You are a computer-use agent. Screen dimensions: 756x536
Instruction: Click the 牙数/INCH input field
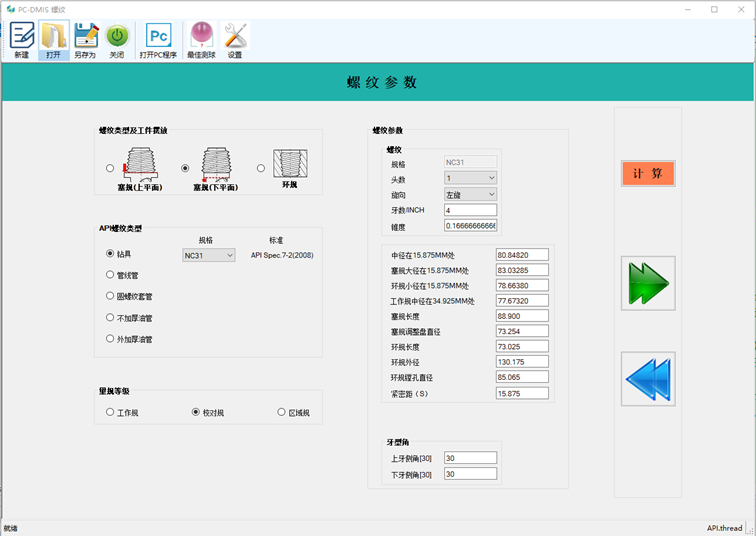point(470,210)
